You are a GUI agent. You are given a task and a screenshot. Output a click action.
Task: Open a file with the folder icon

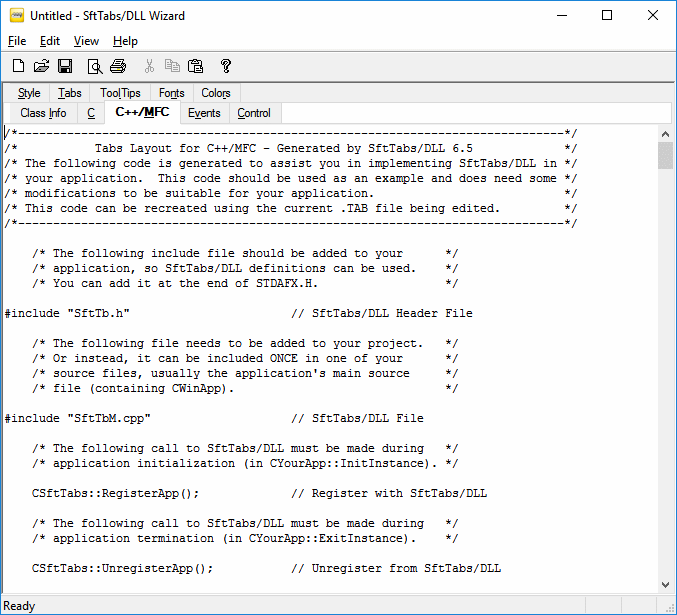[x=41, y=66]
